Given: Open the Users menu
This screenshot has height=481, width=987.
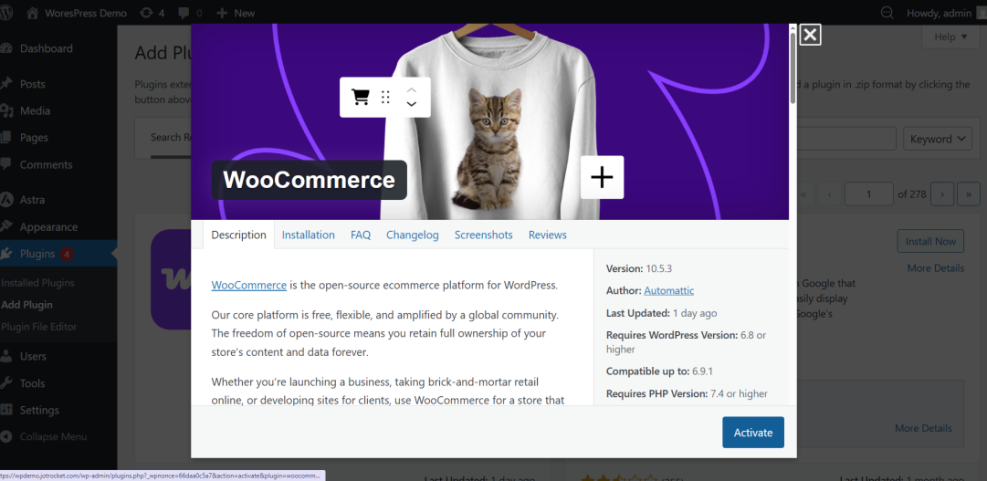Looking at the screenshot, I should tap(33, 356).
